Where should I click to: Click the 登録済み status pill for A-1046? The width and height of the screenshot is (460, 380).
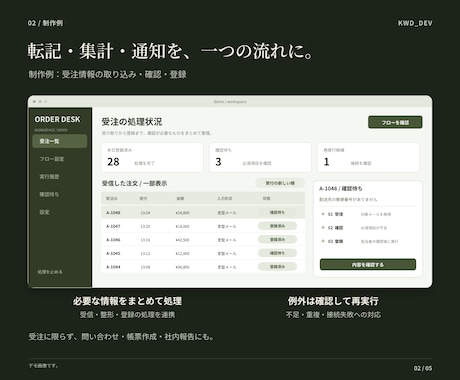click(277, 240)
